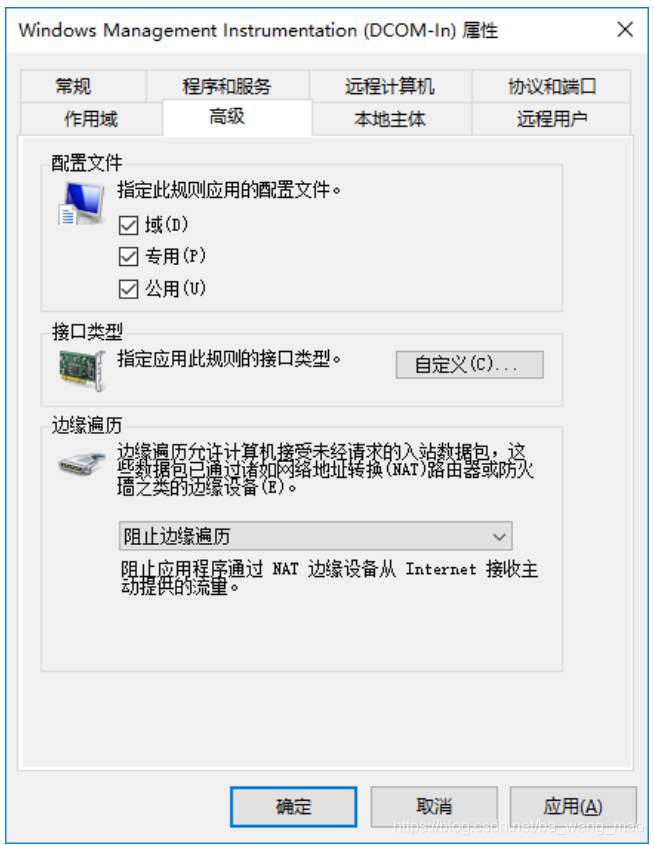Disable the 公用(U) public profile checkbox
The image size is (654, 845).
point(128,289)
